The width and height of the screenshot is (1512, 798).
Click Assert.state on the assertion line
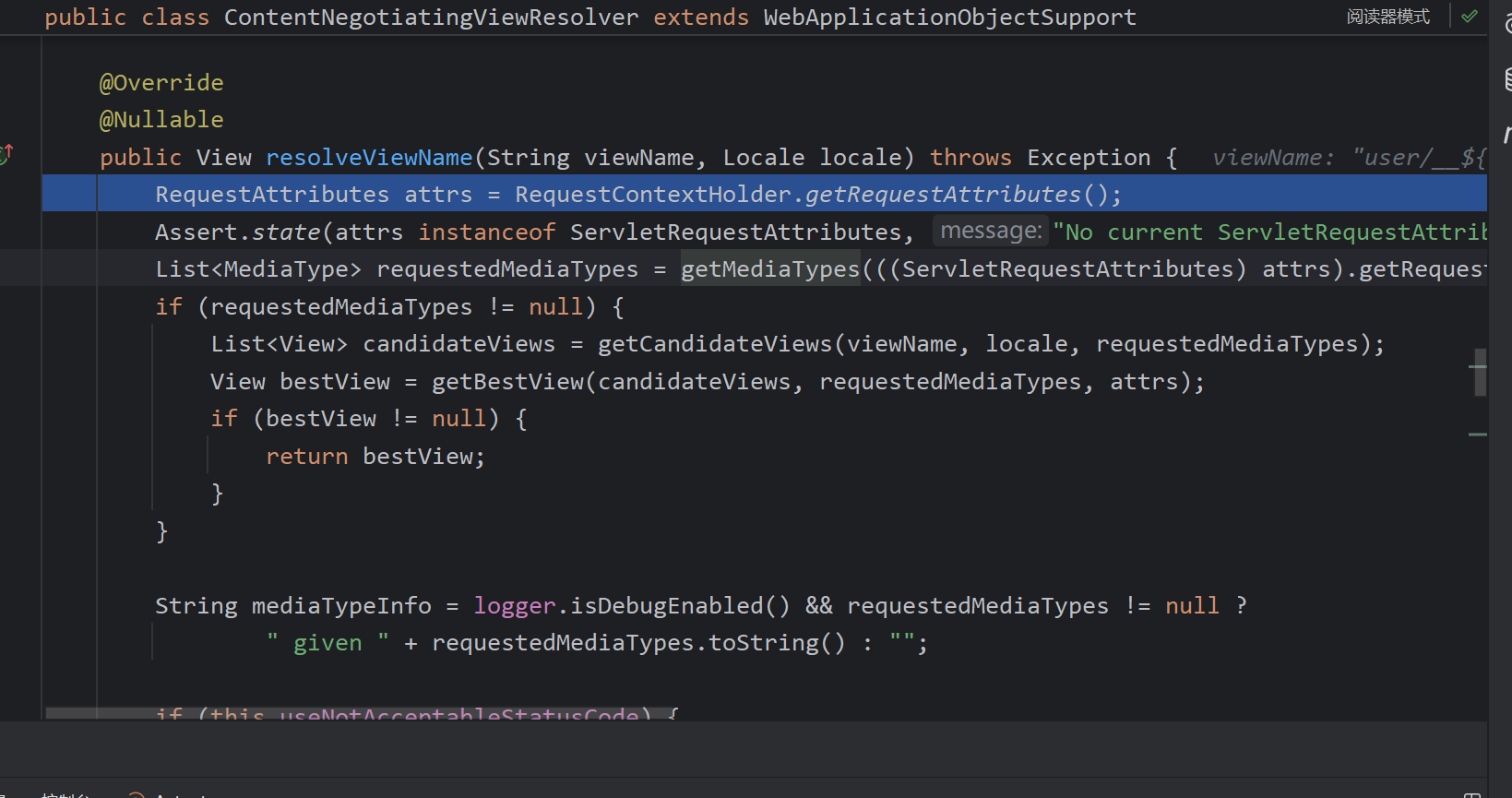click(x=238, y=232)
